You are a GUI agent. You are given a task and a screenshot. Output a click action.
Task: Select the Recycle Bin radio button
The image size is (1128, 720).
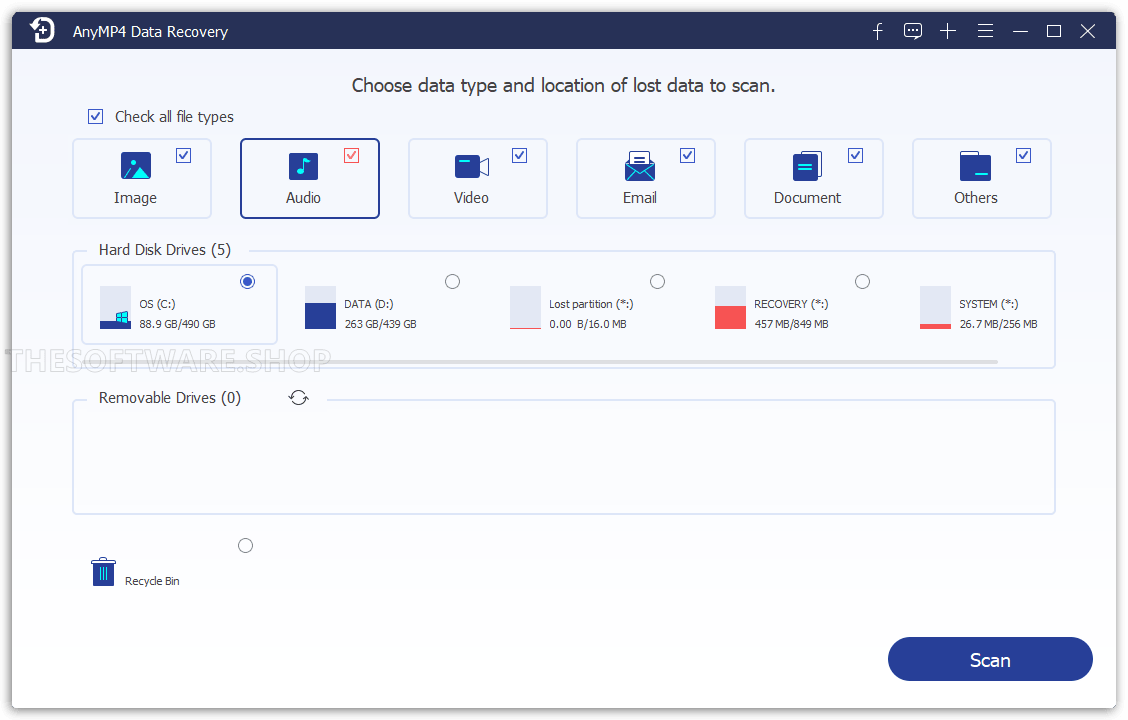tap(245, 546)
